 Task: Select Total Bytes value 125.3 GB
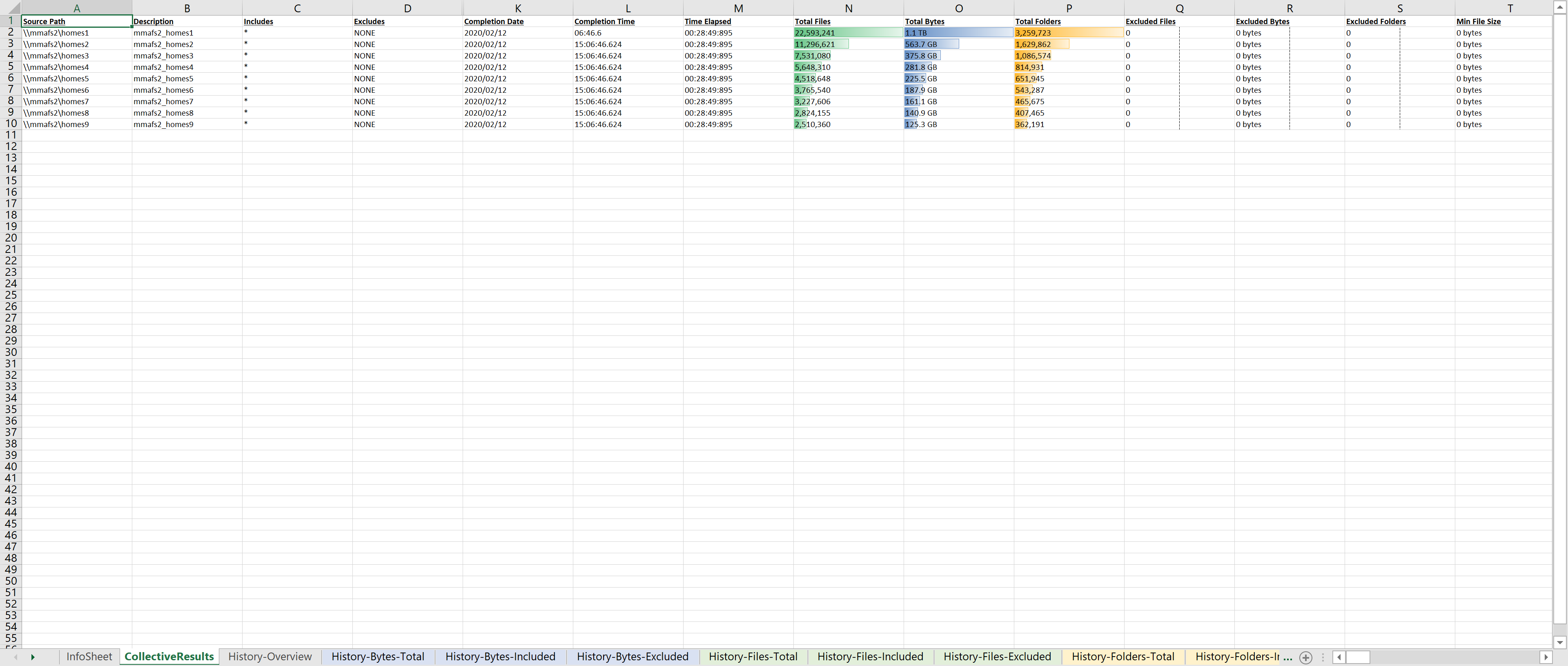(x=959, y=124)
